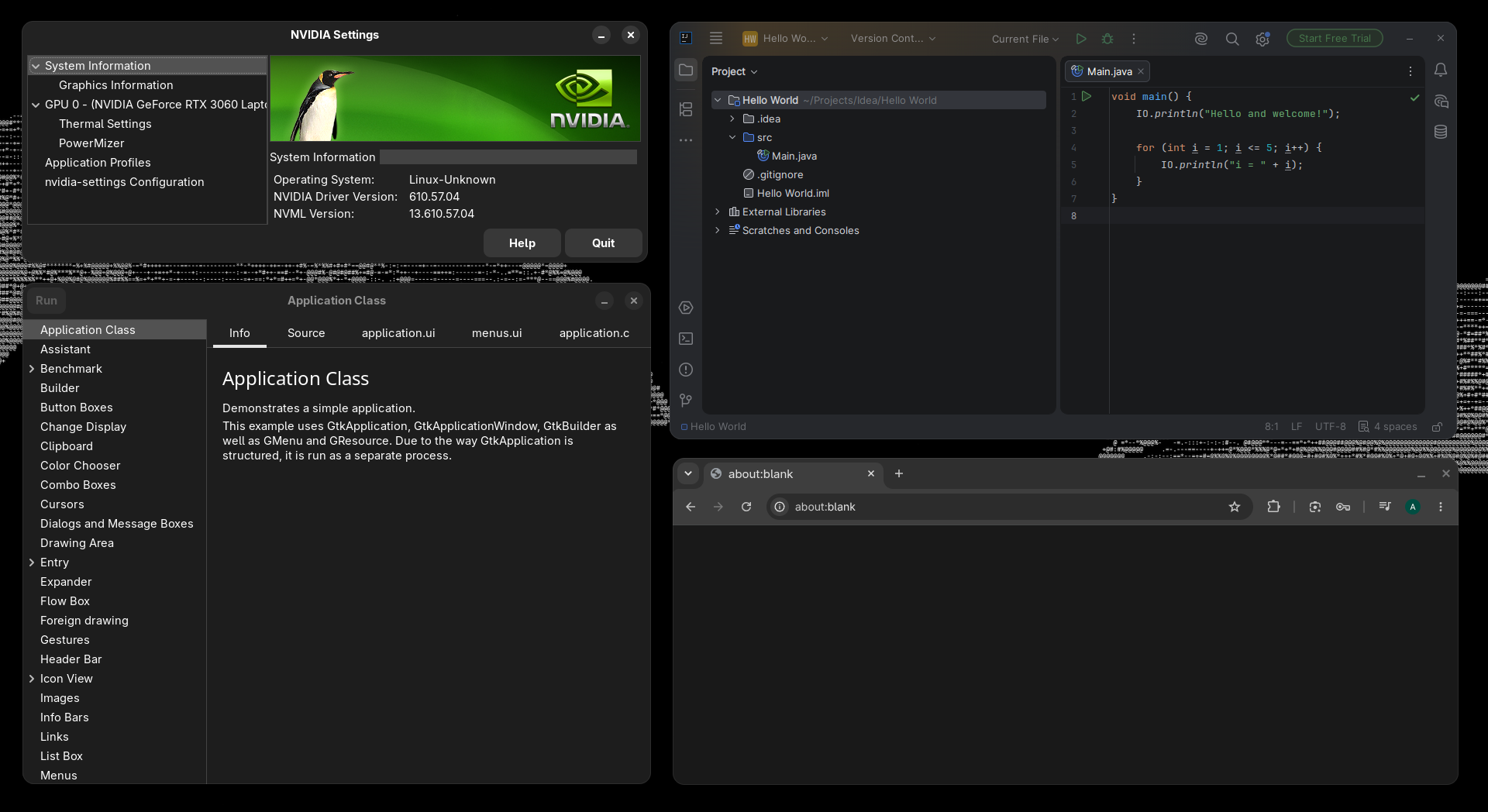The width and height of the screenshot is (1488, 812).
Task: Toggle read-only lock icon in IntelliJ status bar
Action: 1437,427
